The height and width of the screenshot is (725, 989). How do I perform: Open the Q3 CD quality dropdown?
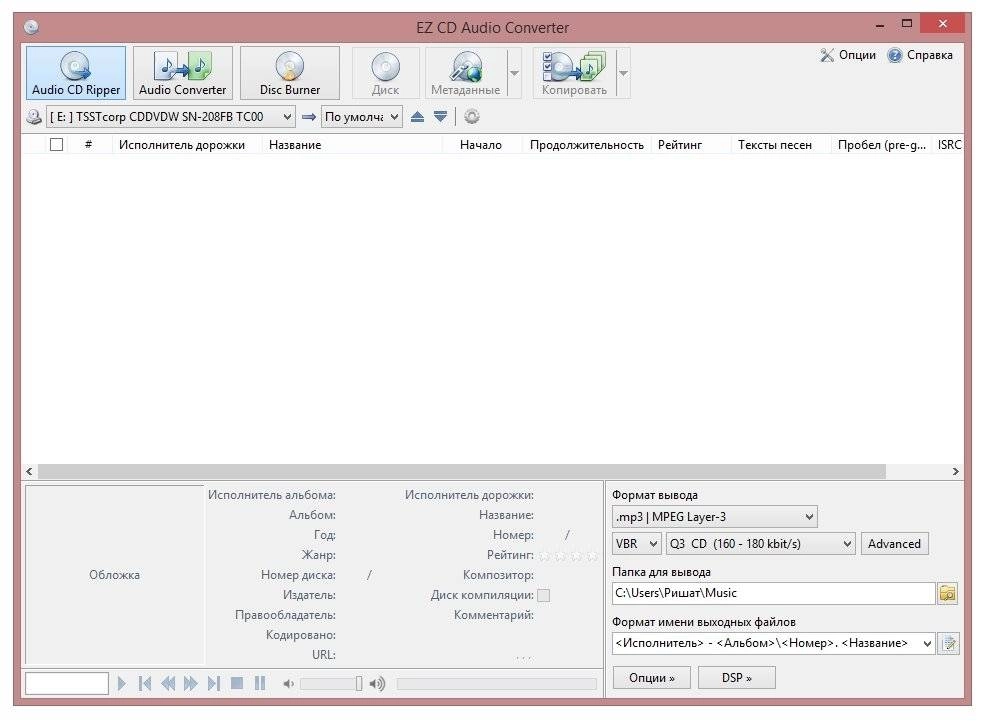761,544
